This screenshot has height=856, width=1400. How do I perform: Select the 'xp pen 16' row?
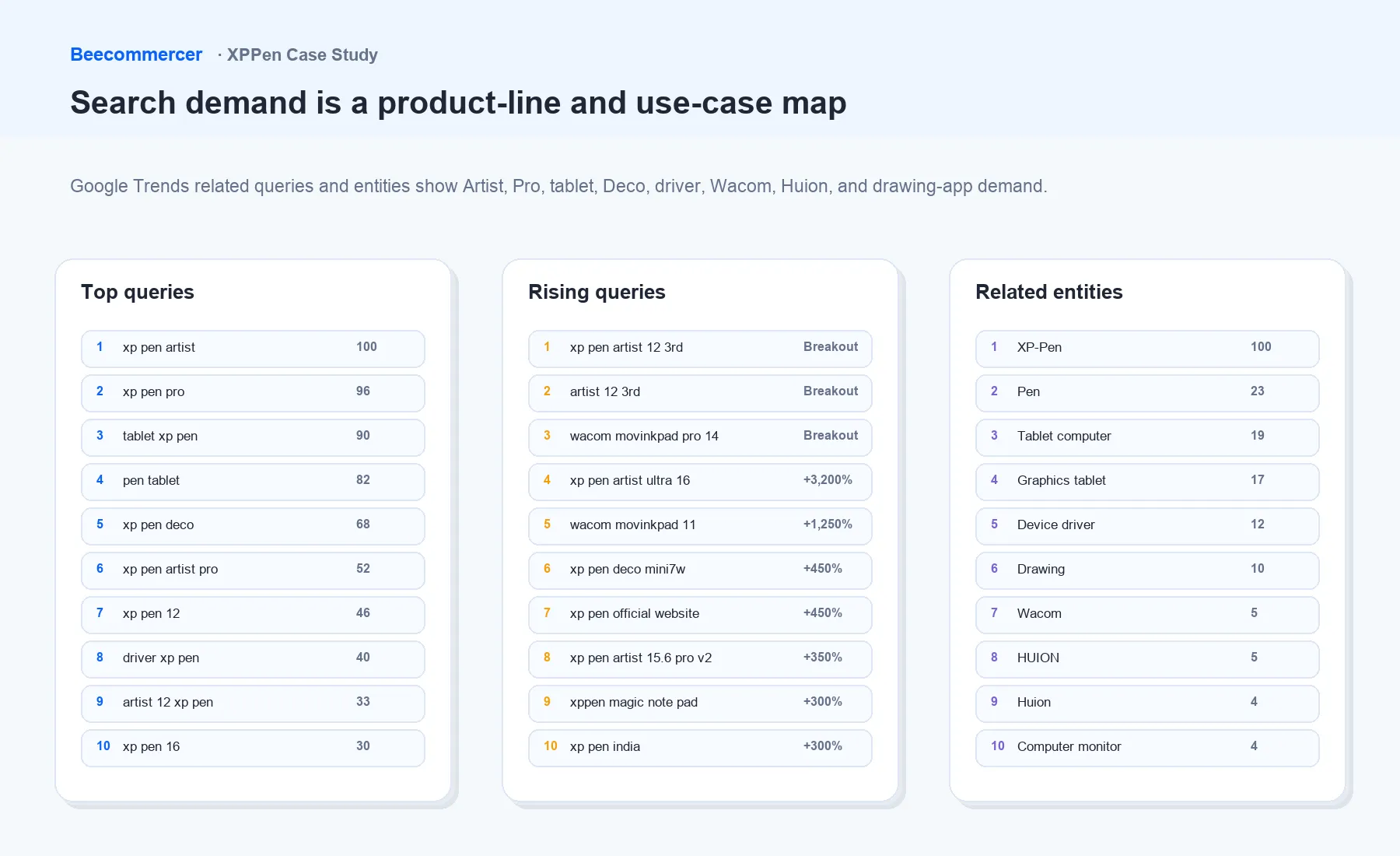(253, 748)
